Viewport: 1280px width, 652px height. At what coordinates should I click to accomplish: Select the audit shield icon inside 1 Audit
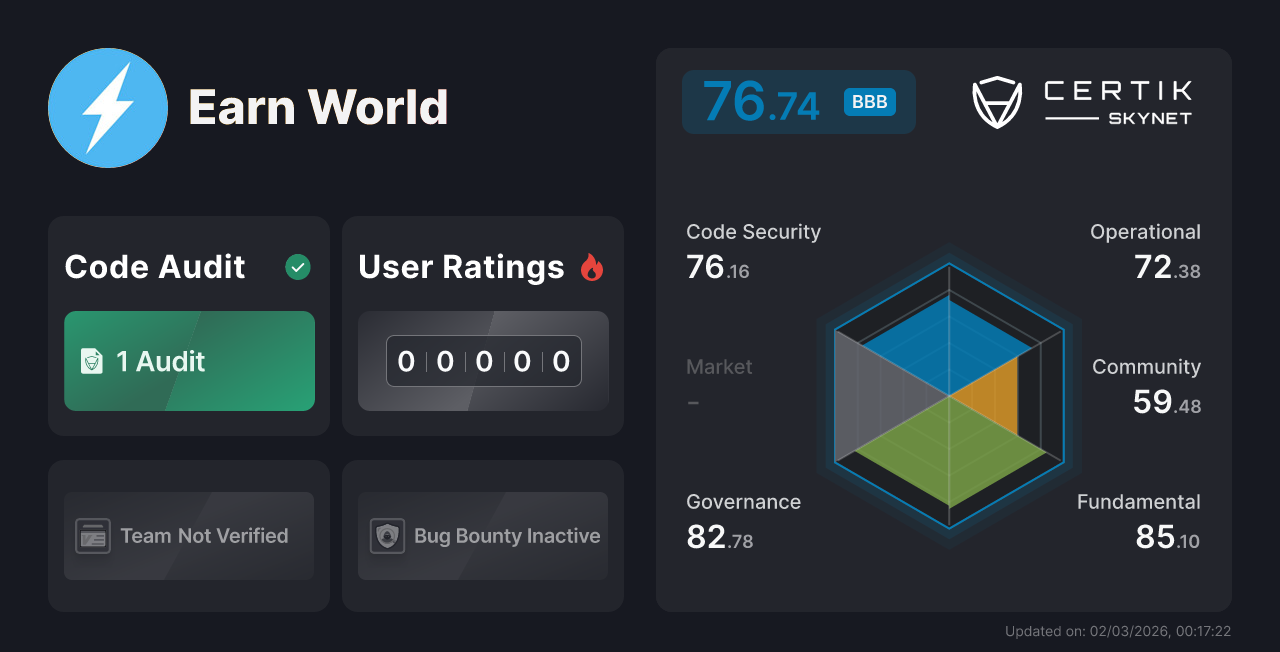[92, 362]
